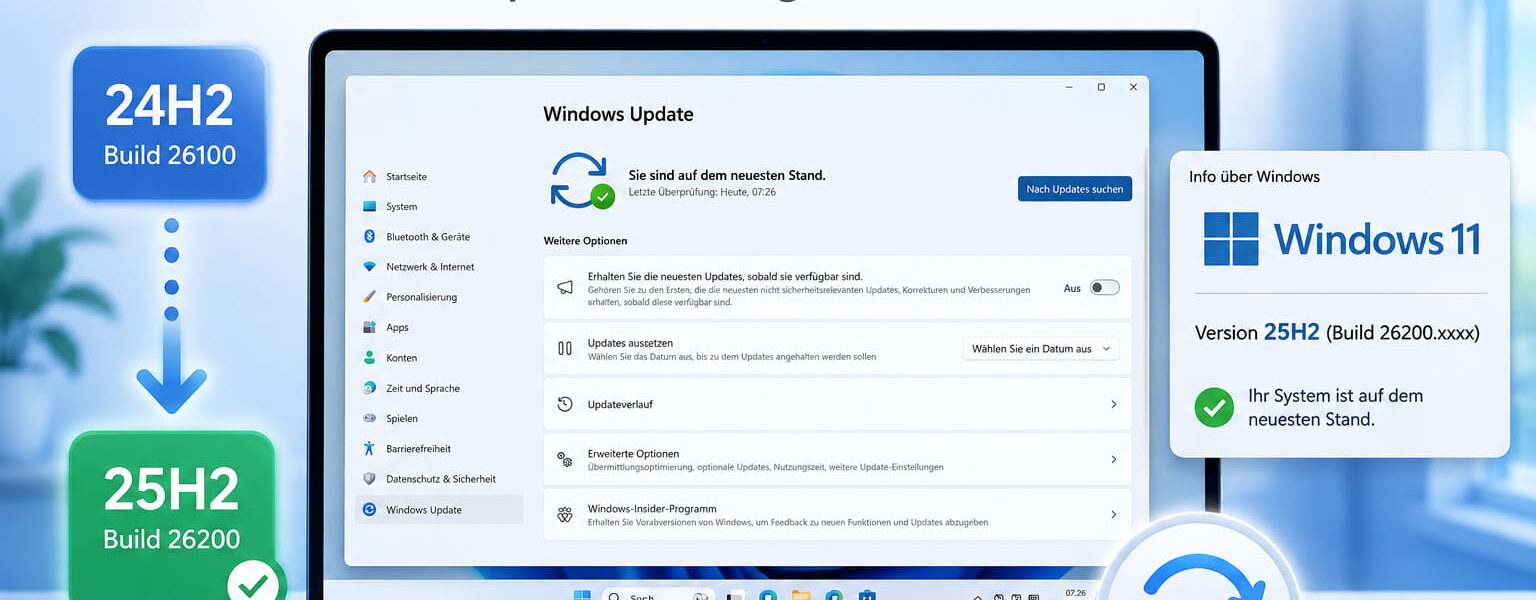Screen dimensions: 1536x600
Task: Click the Updates aussetzen title
Action: tap(630, 343)
